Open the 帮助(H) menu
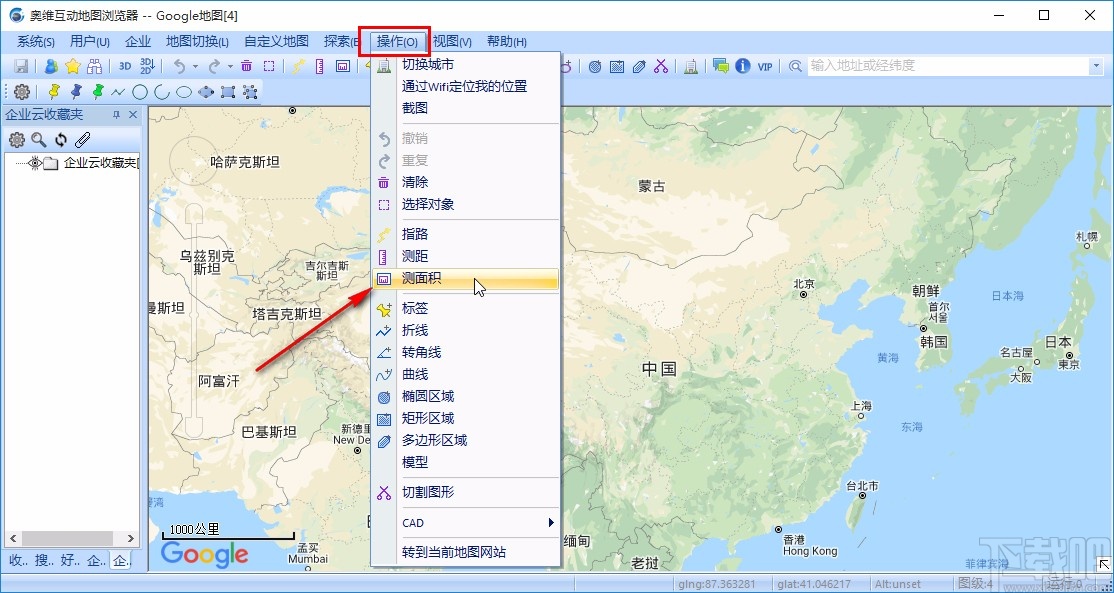 (507, 42)
